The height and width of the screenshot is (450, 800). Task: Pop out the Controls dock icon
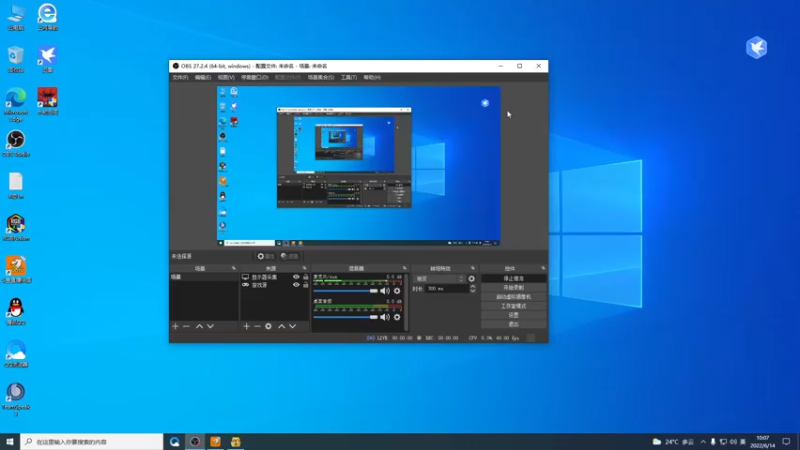coord(543,268)
